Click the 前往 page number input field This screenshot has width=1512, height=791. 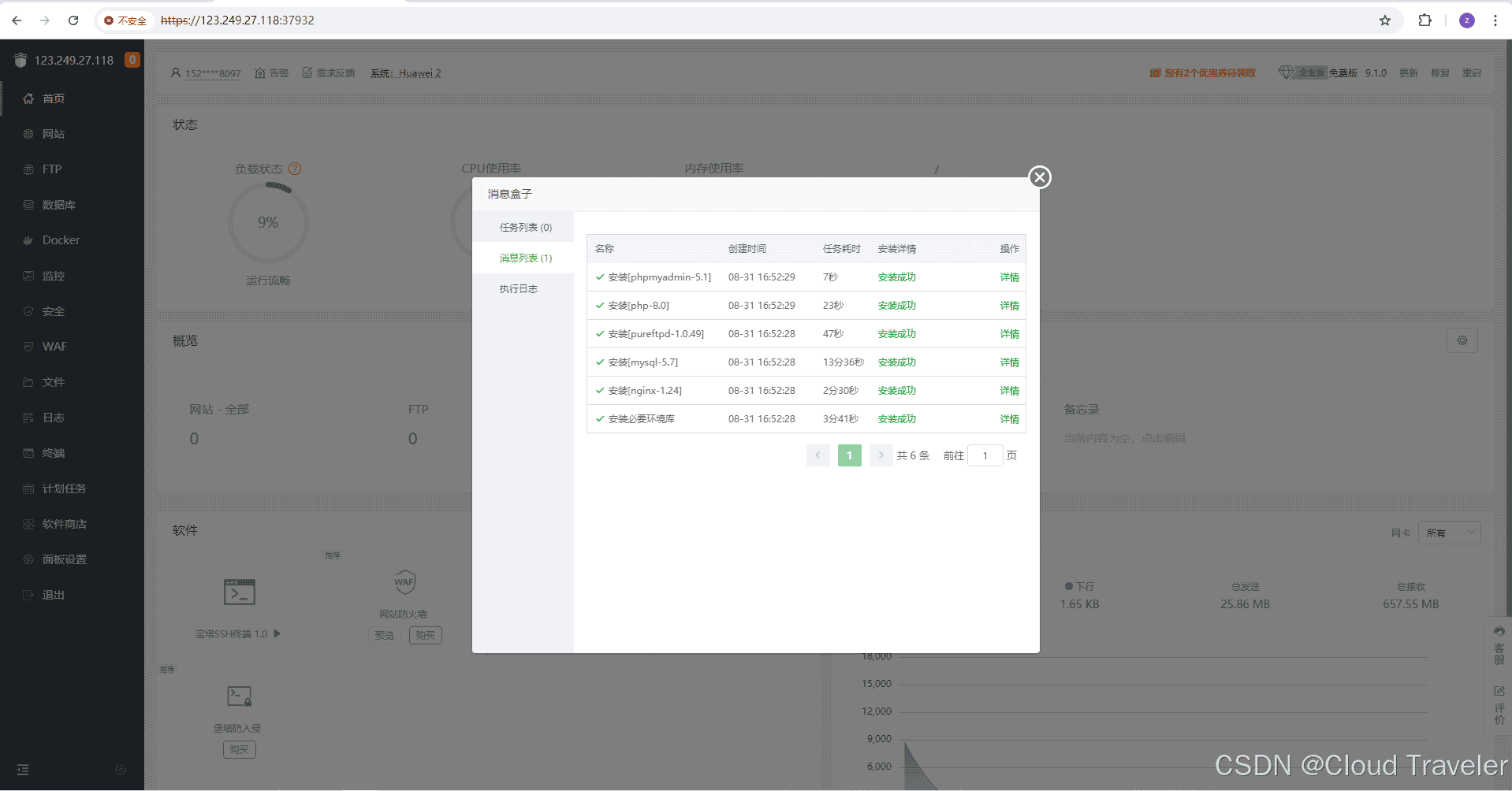tap(985, 455)
